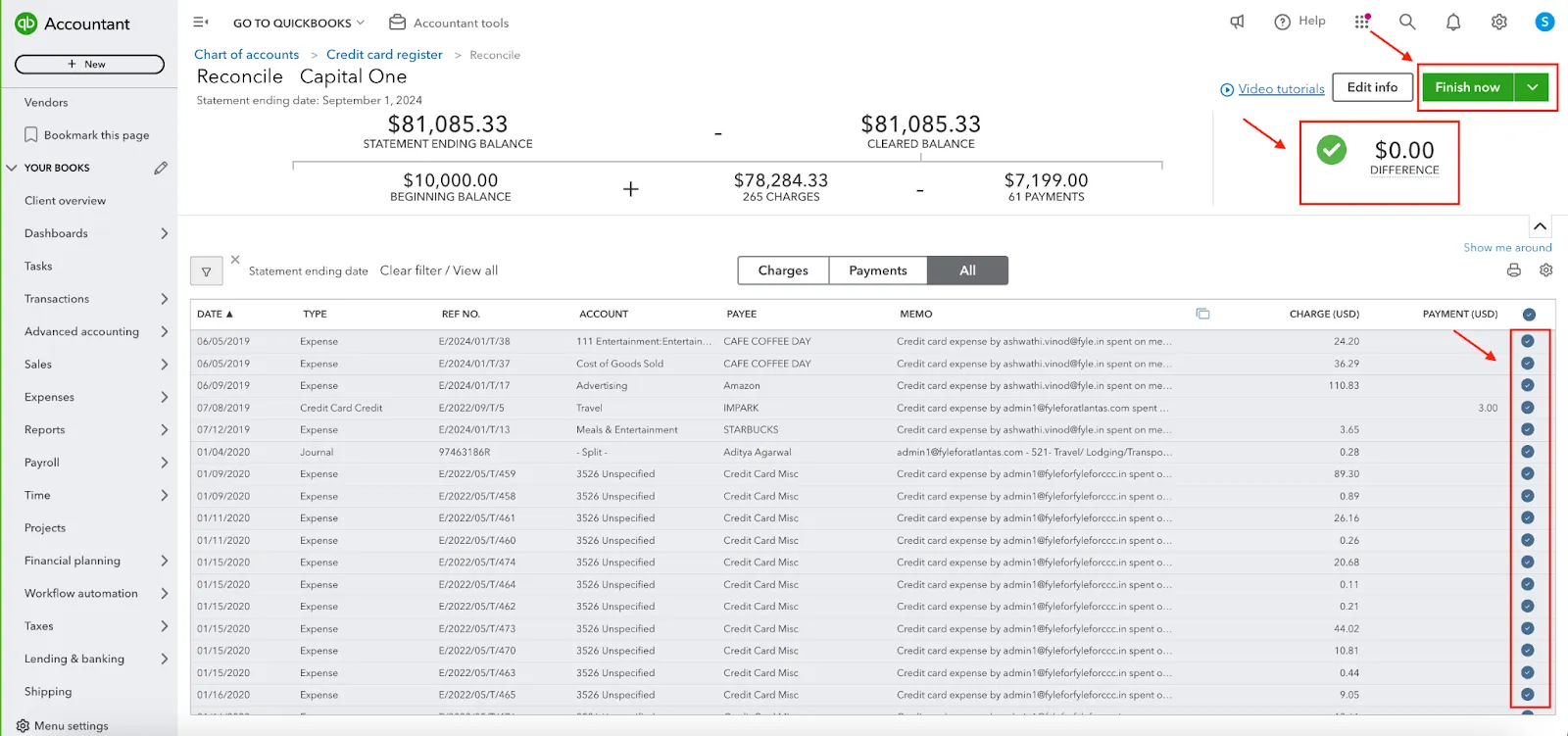Click the Bookmark this page icon

click(x=31, y=135)
